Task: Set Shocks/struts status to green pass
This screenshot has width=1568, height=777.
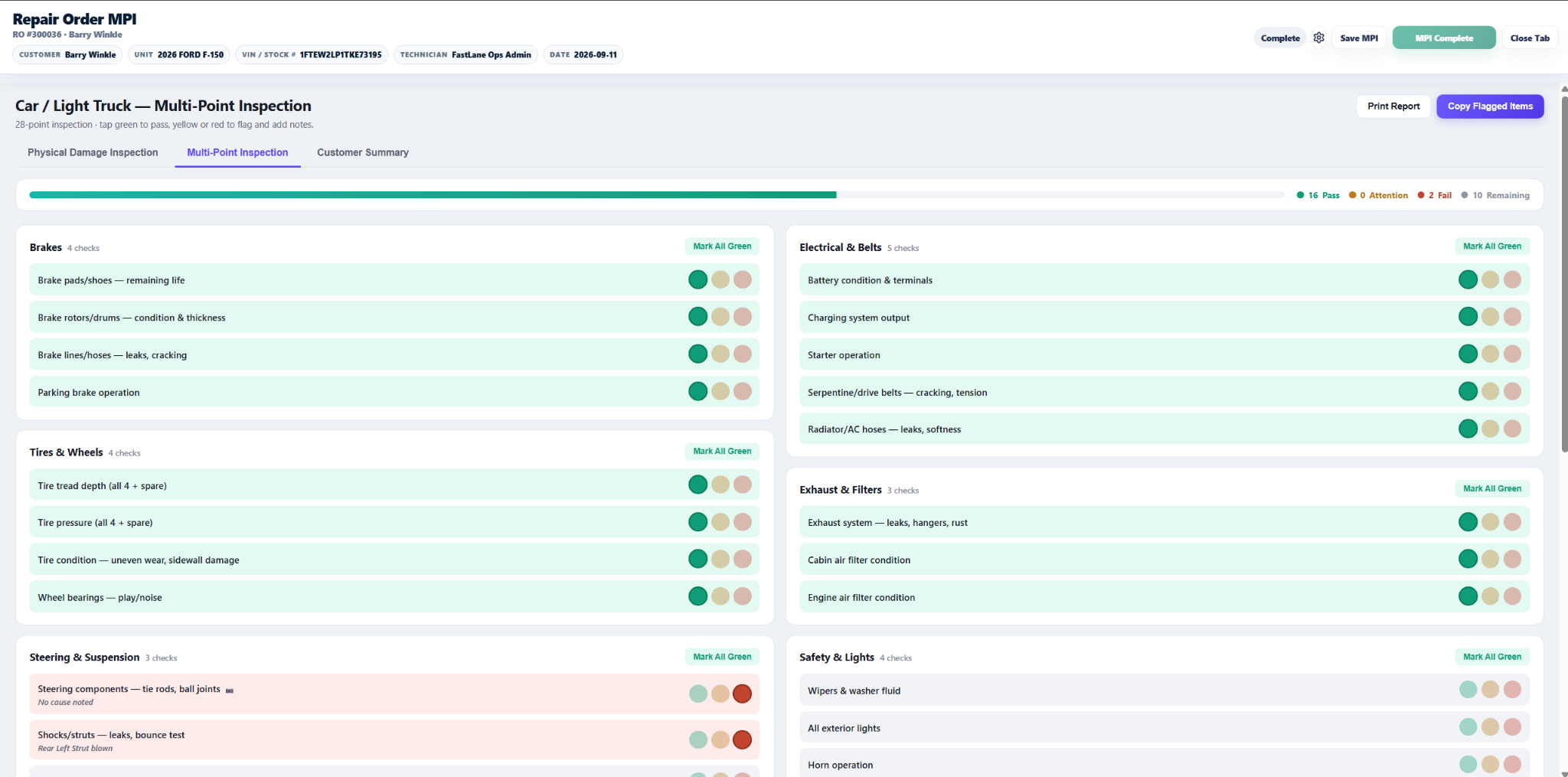Action: click(698, 739)
